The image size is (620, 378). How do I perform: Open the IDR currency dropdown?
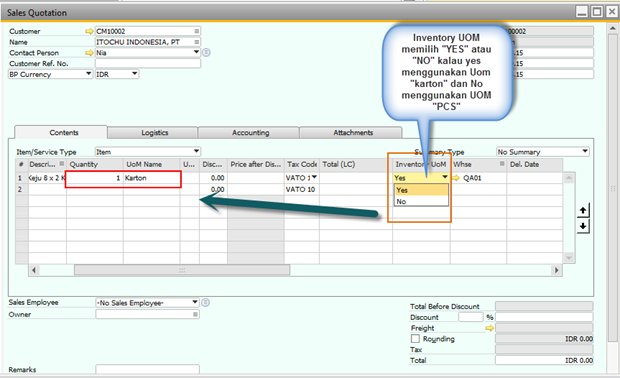(134, 74)
